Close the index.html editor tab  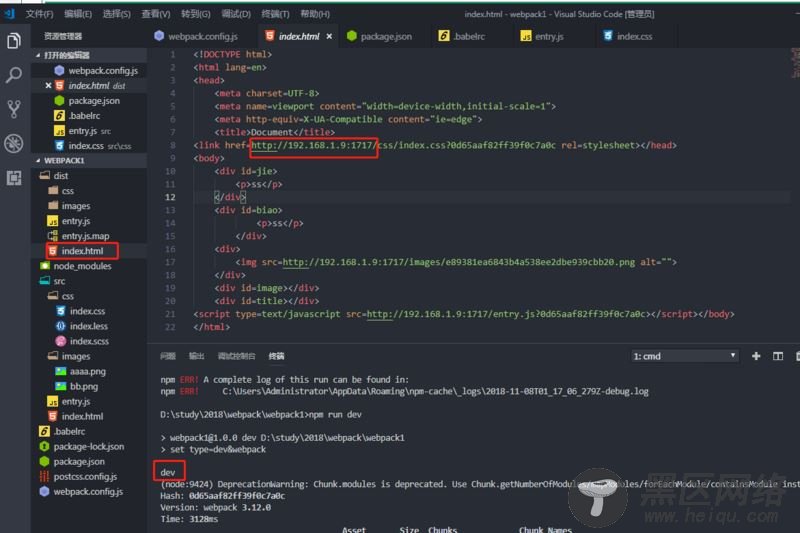click(329, 36)
